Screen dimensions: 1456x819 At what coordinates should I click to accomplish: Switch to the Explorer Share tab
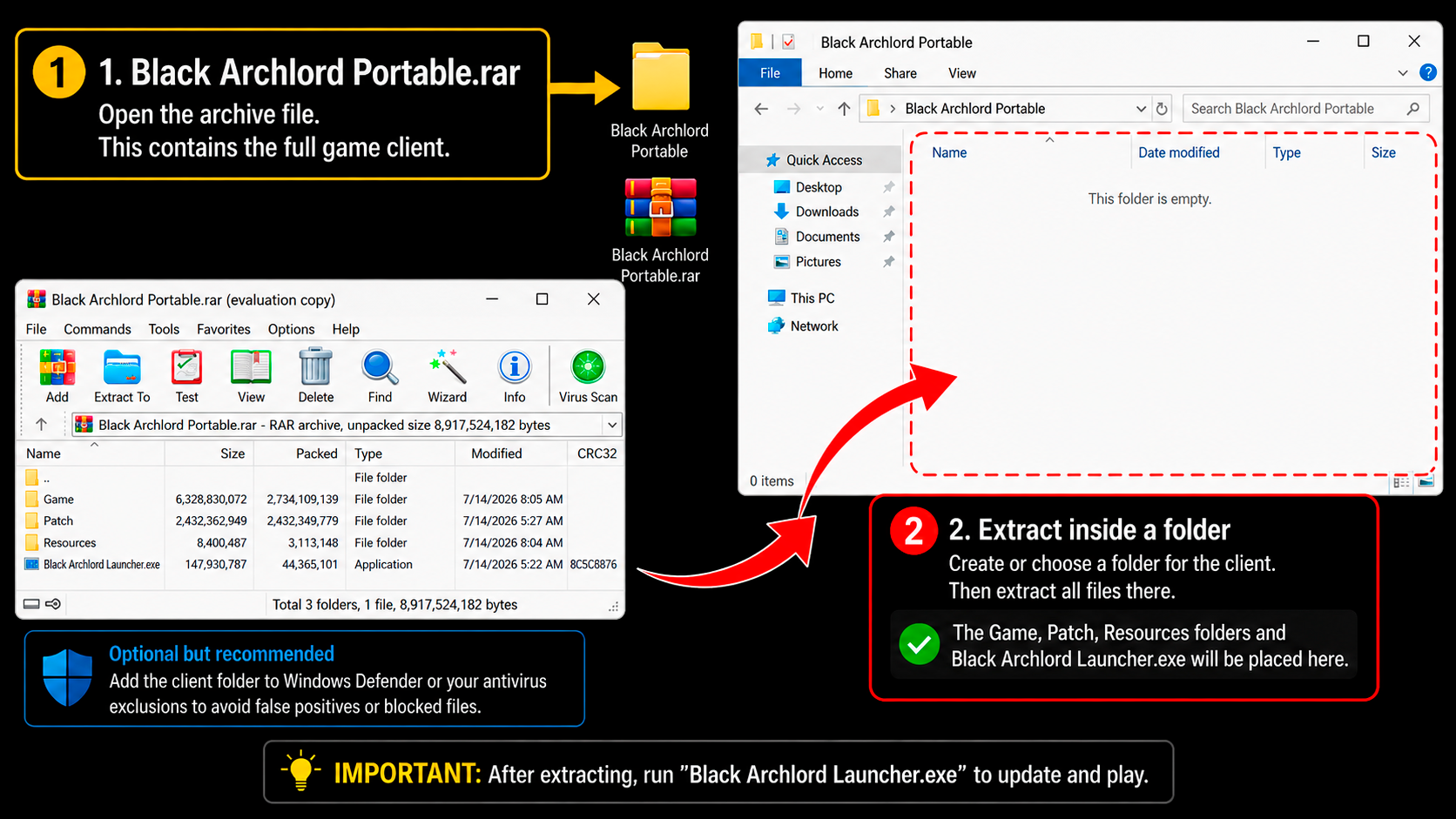900,73
